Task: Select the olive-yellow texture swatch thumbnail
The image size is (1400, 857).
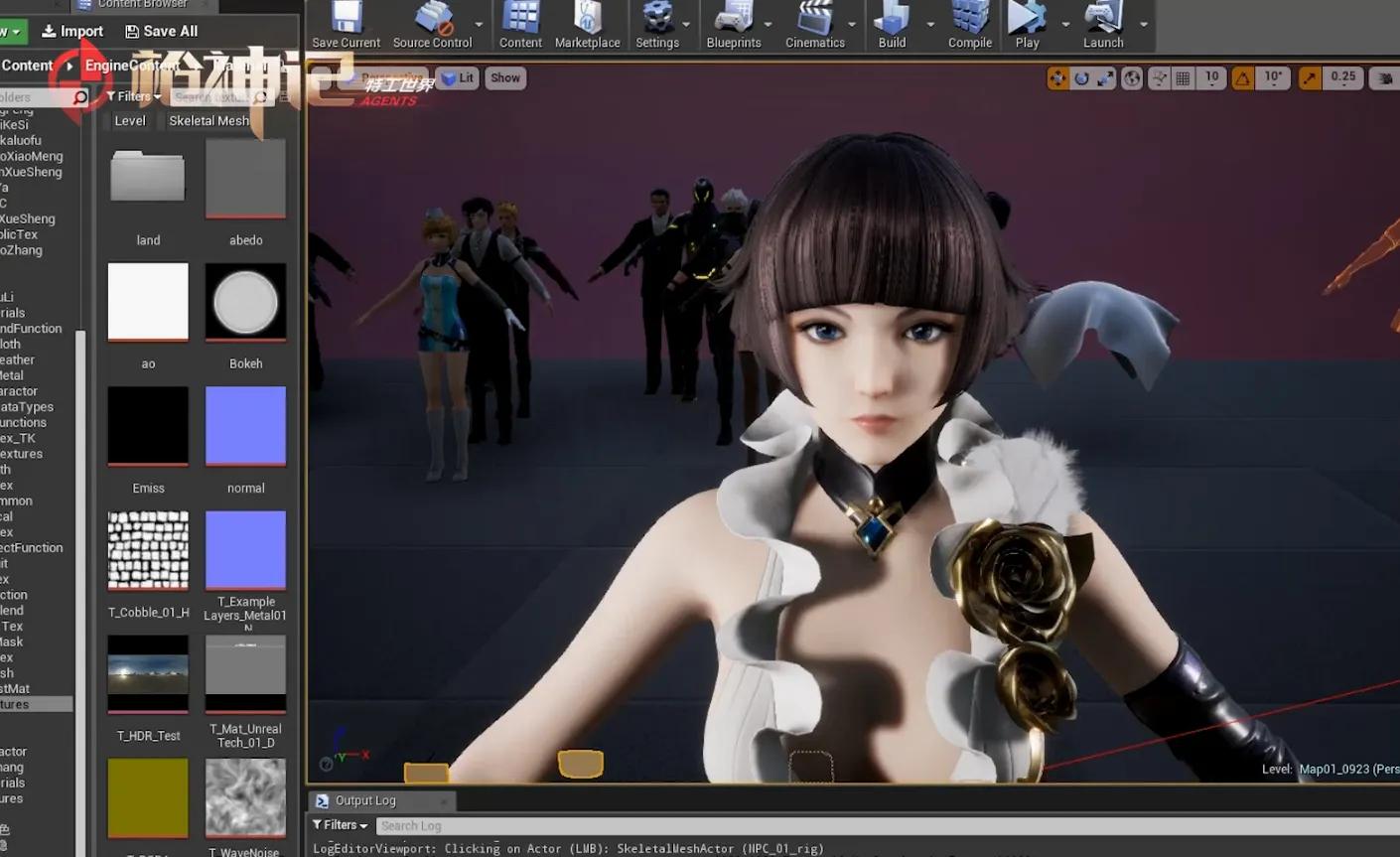Action: click(x=148, y=797)
